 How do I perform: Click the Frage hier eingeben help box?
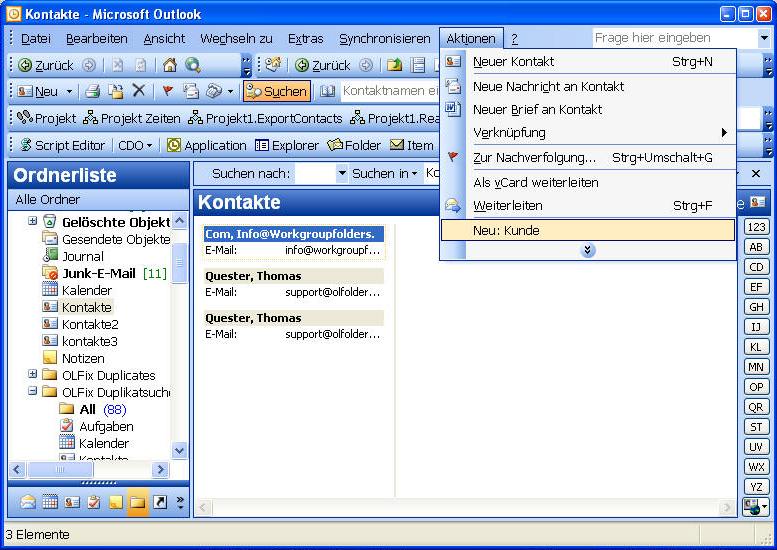[x=675, y=38]
